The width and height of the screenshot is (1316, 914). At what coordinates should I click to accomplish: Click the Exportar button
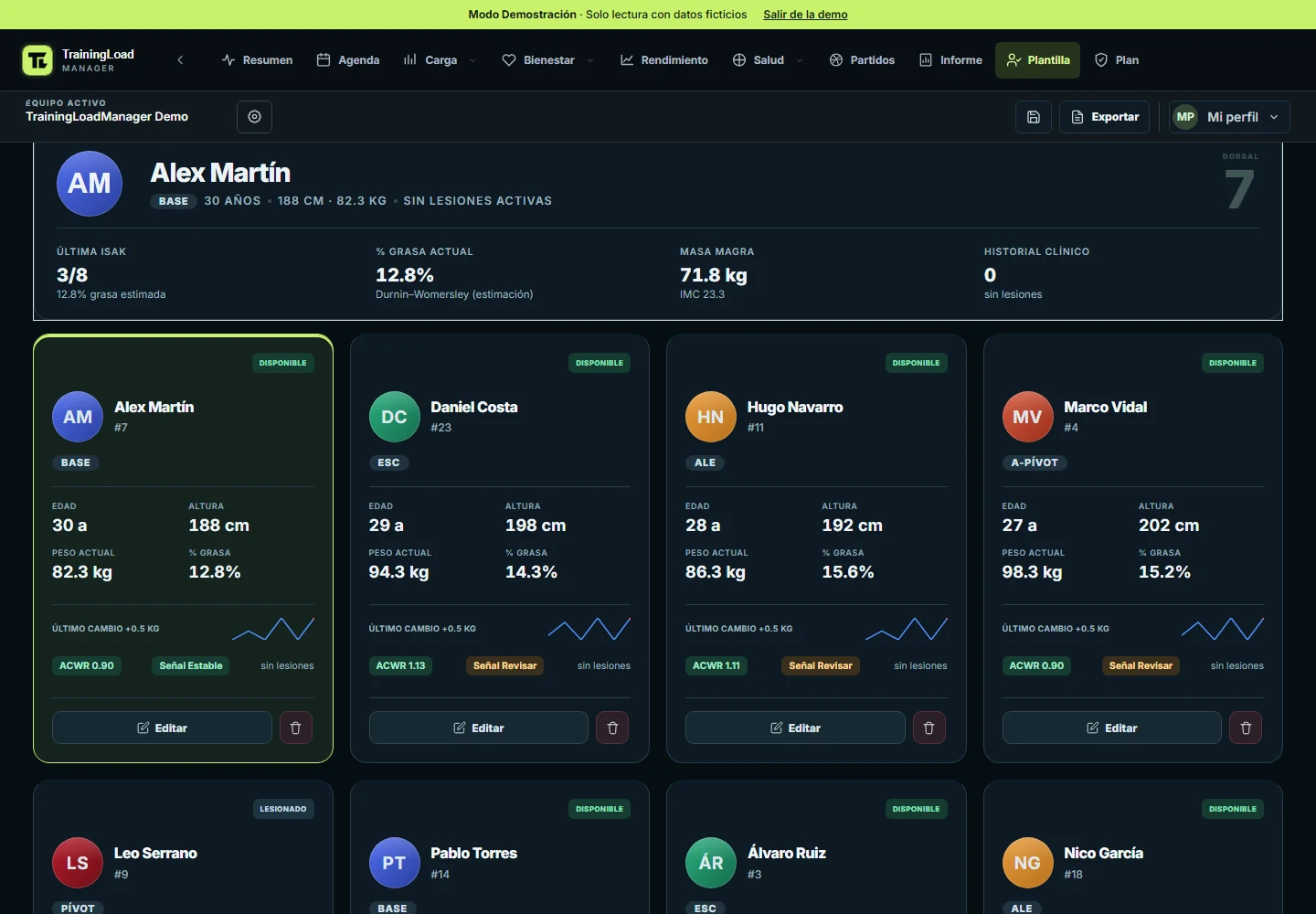(1105, 117)
